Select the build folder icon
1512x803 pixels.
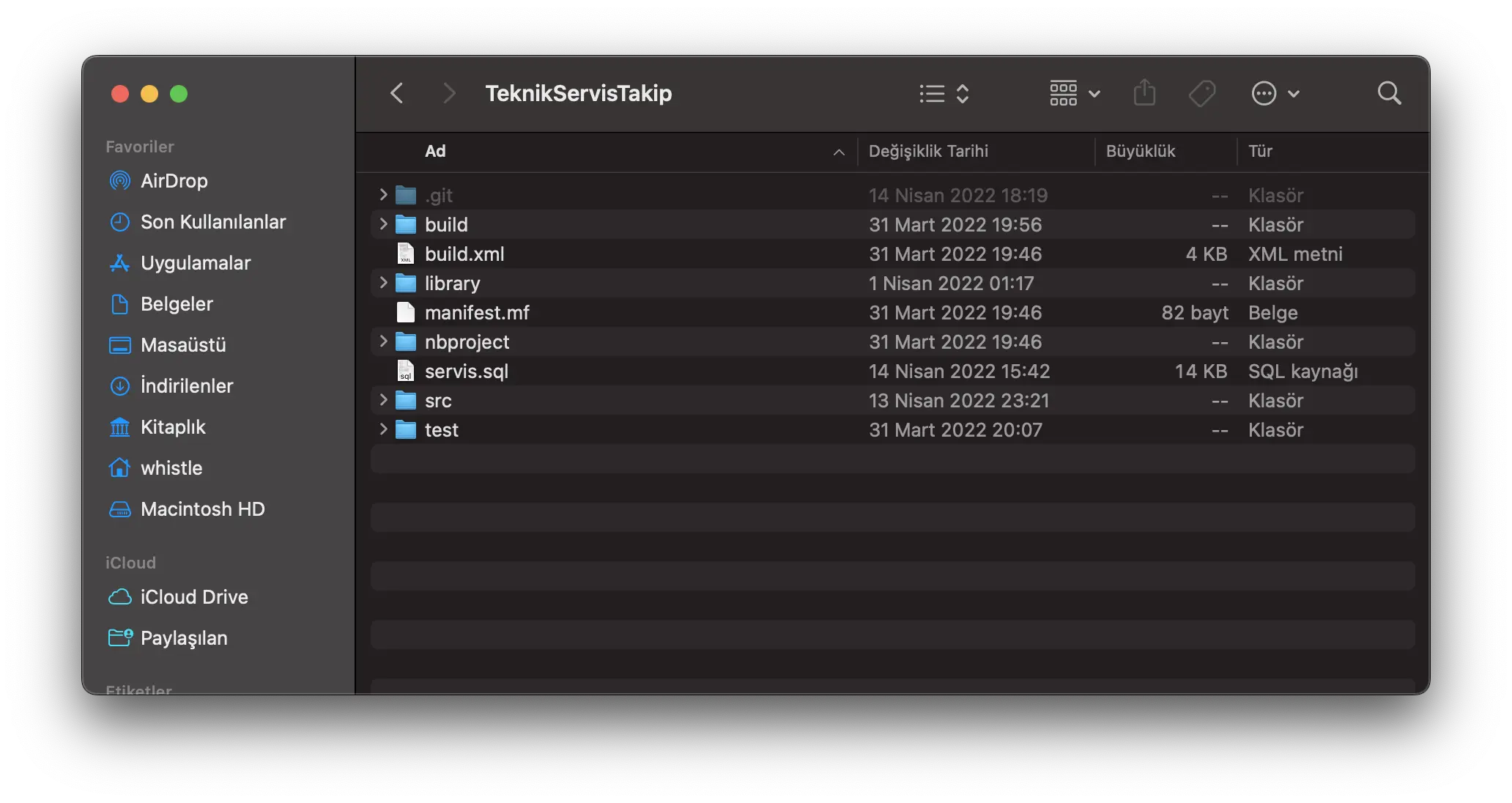click(406, 224)
